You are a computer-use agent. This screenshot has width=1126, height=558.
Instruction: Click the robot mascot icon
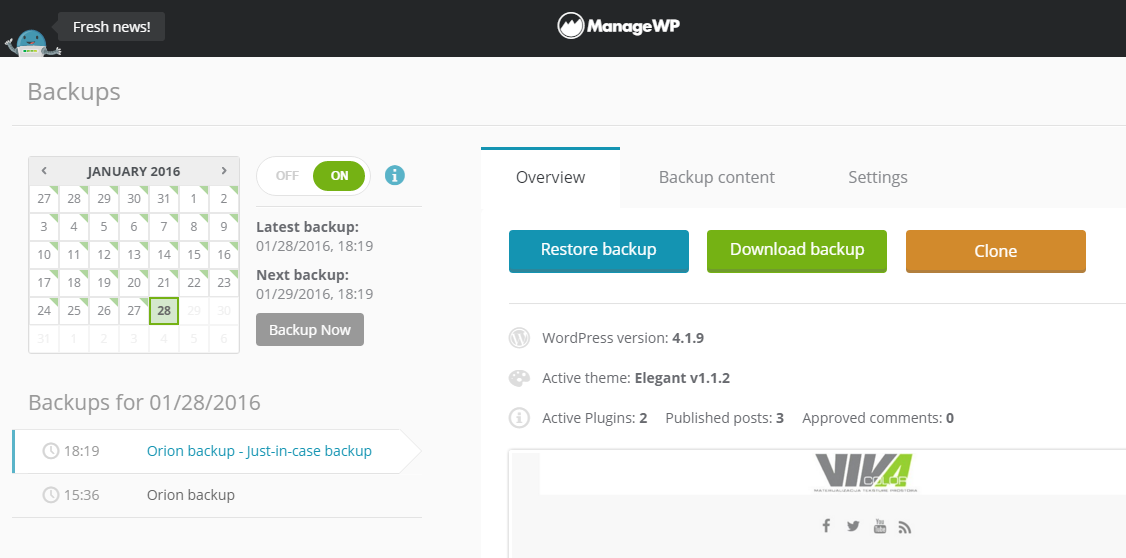pos(28,43)
